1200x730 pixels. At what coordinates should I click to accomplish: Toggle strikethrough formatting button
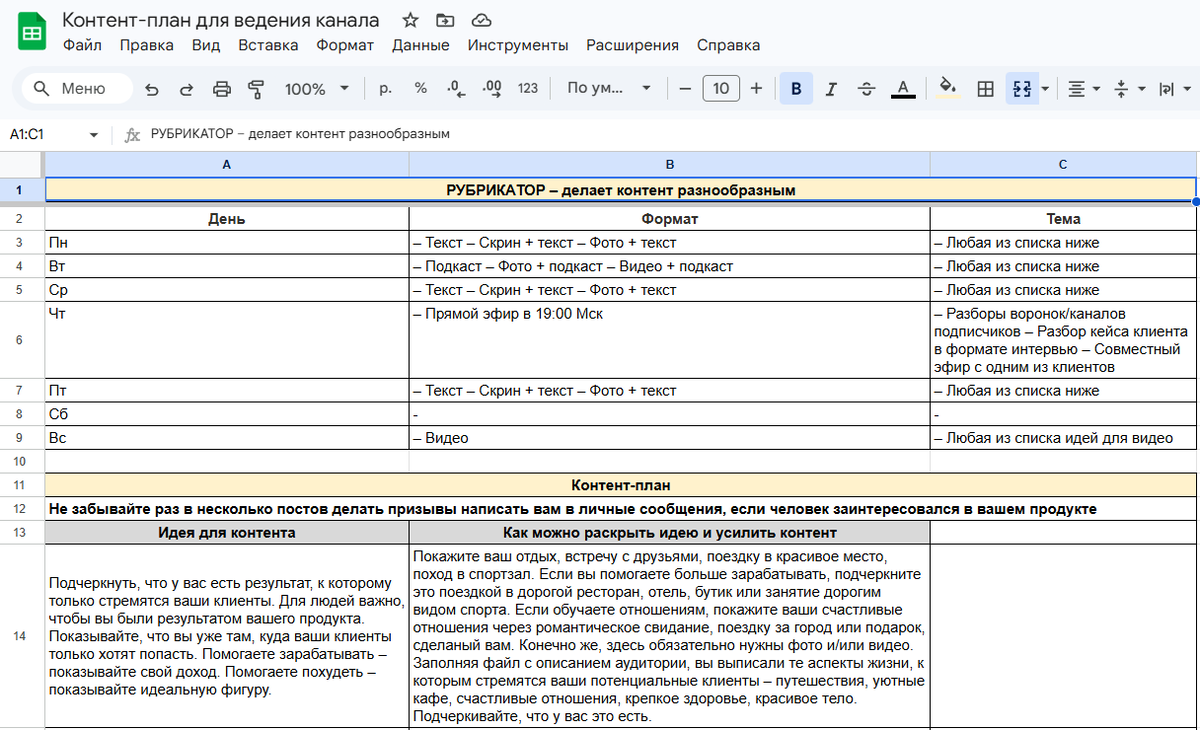[867, 89]
